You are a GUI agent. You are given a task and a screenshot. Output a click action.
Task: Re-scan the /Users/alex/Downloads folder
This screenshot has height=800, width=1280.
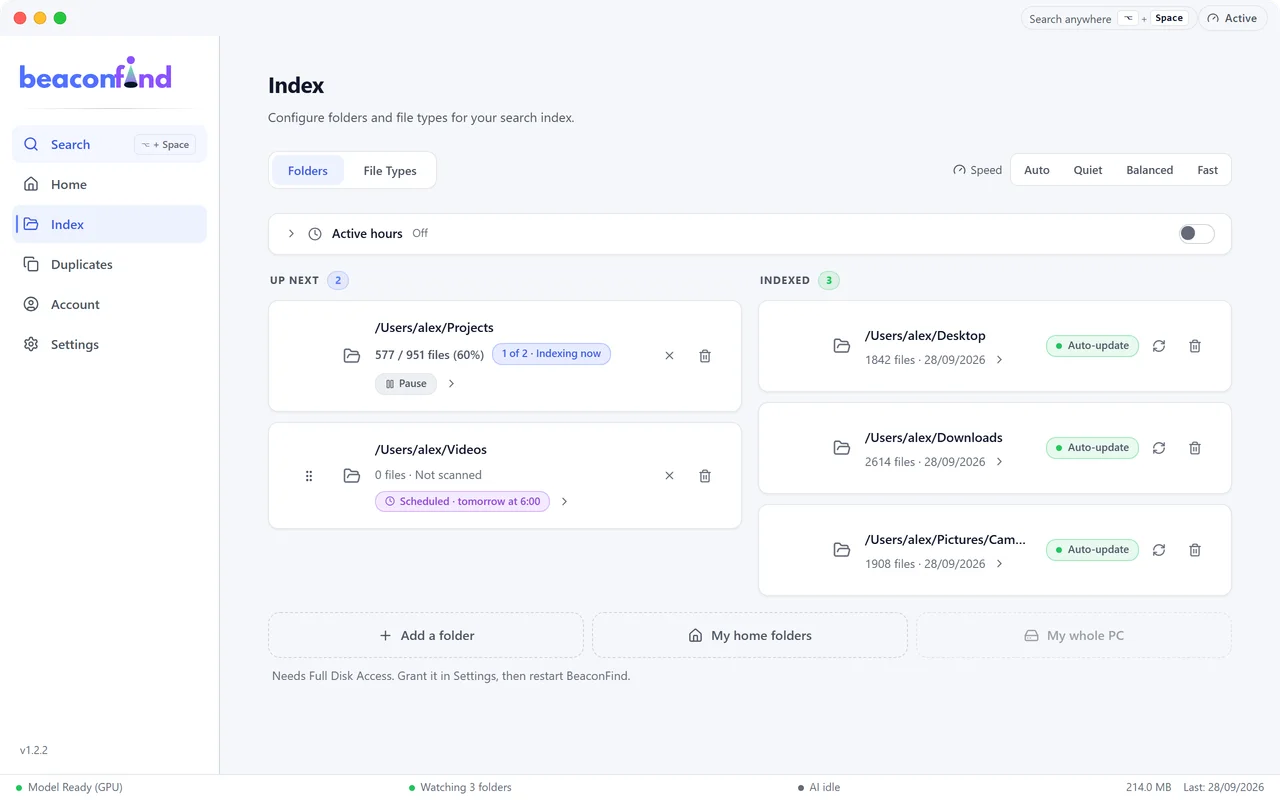click(x=1159, y=448)
